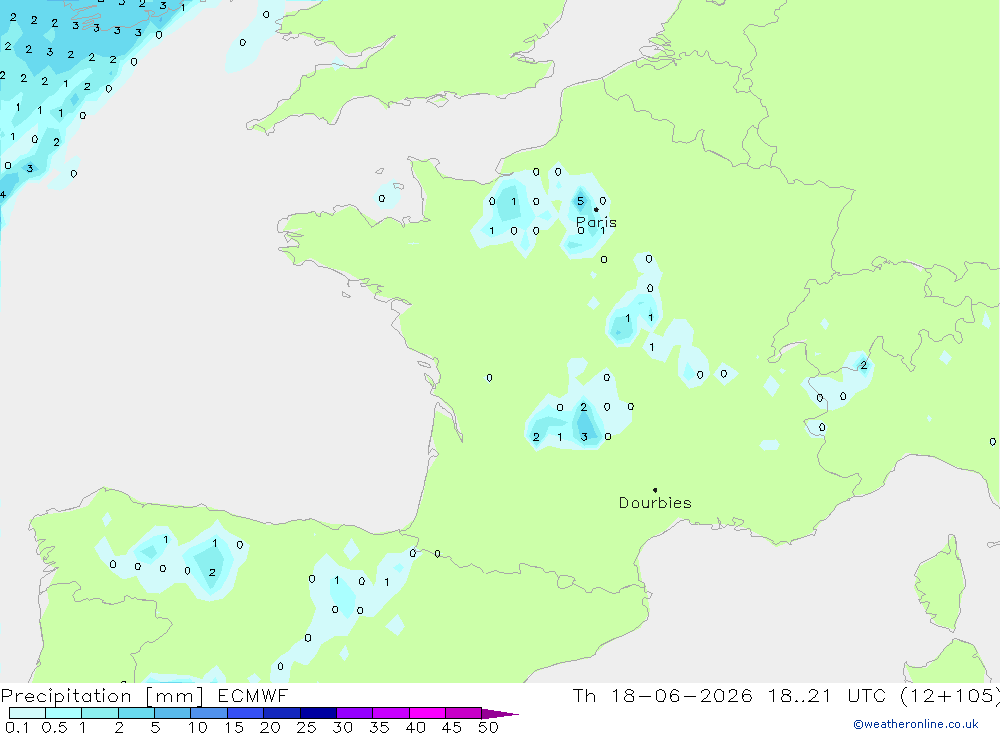The height and width of the screenshot is (733, 1000).
Task: Open the weatheronline.co.uk copyright link
Action: (x=916, y=724)
